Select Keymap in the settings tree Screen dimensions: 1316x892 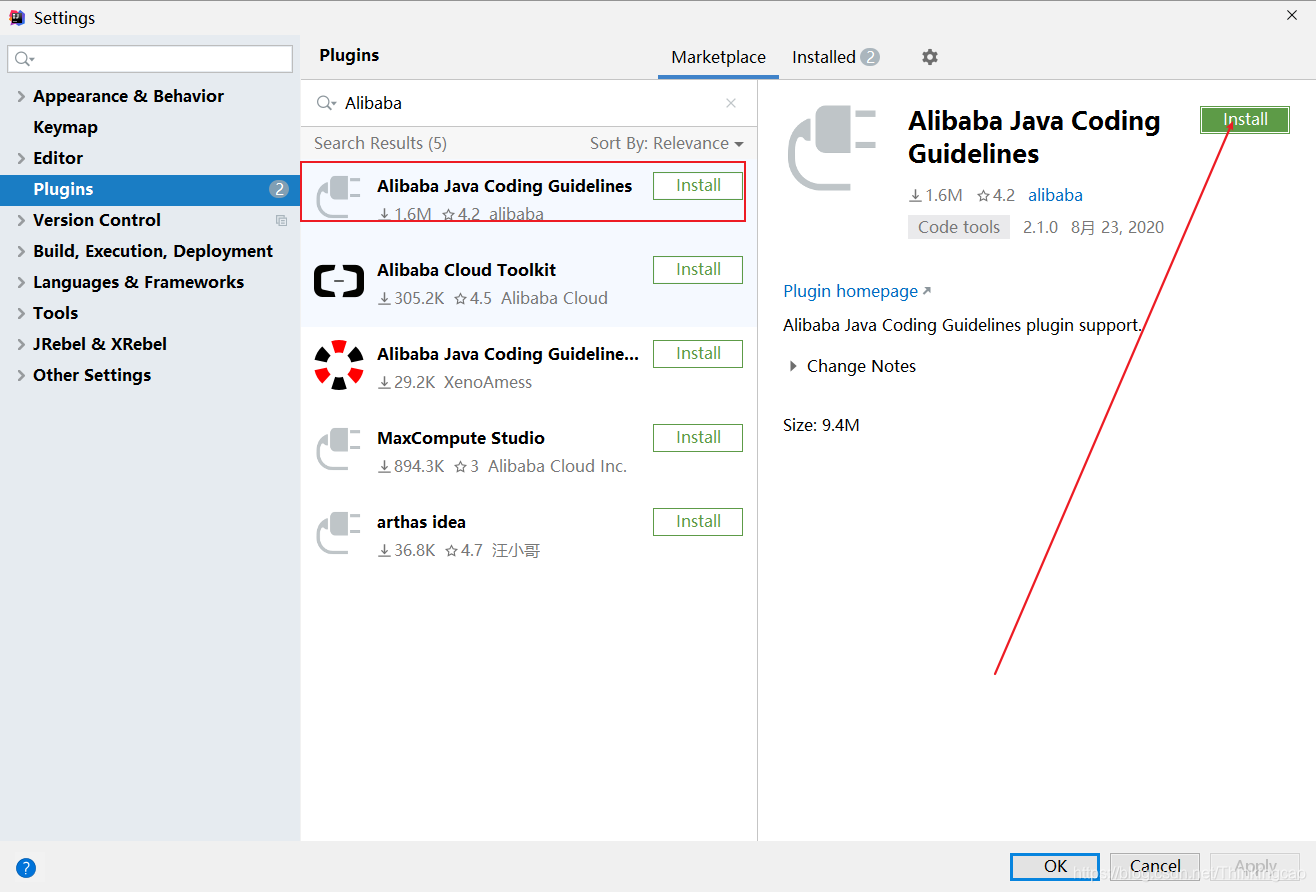pos(65,127)
